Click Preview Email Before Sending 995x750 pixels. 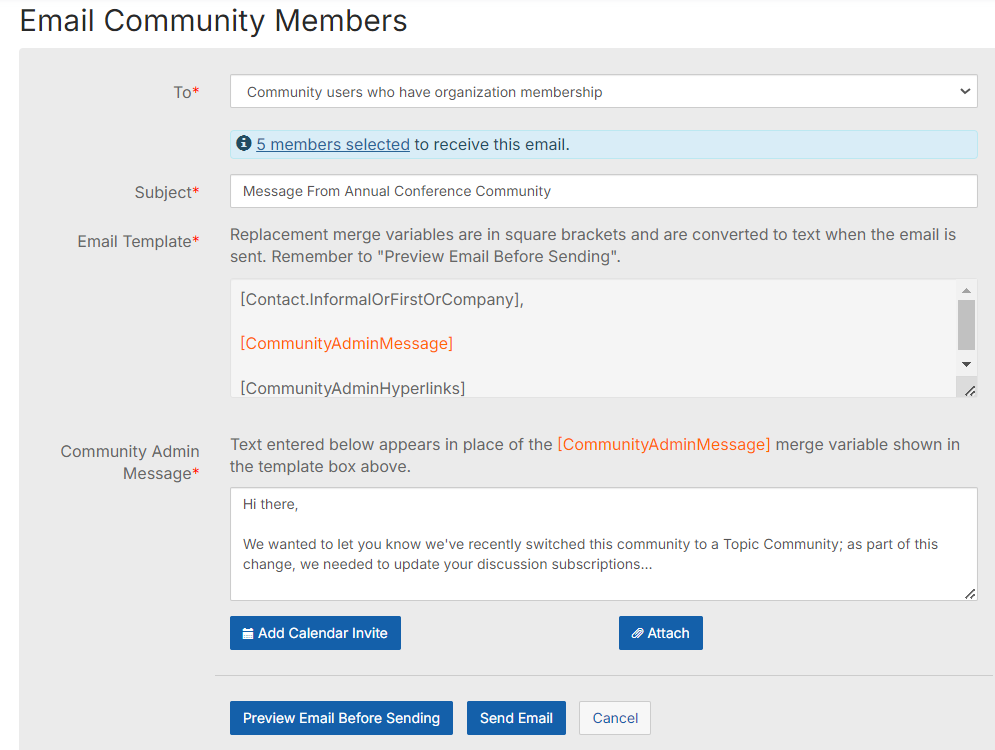(x=341, y=717)
